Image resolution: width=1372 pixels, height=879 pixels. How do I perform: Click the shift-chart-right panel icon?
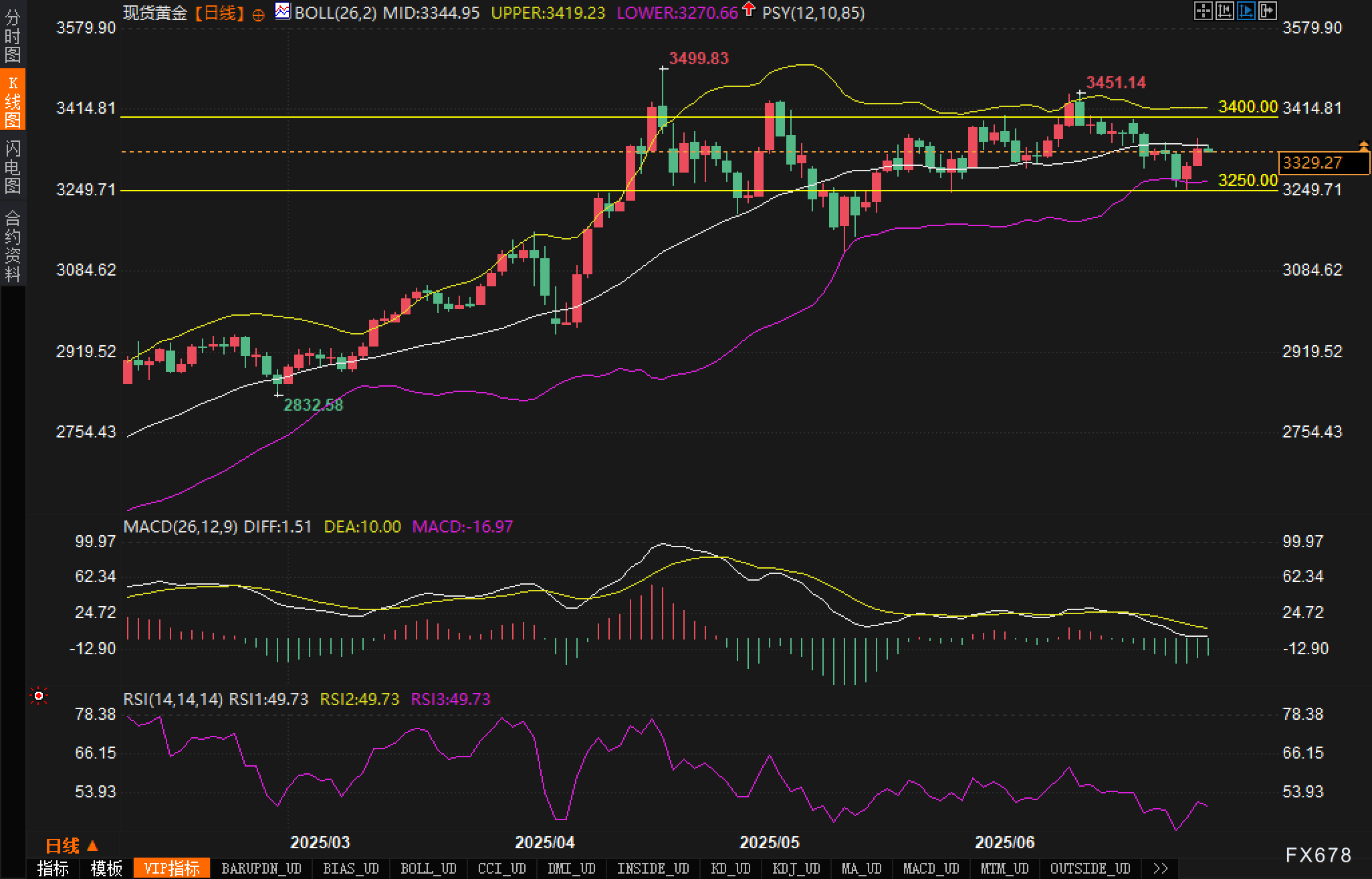[1267, 11]
